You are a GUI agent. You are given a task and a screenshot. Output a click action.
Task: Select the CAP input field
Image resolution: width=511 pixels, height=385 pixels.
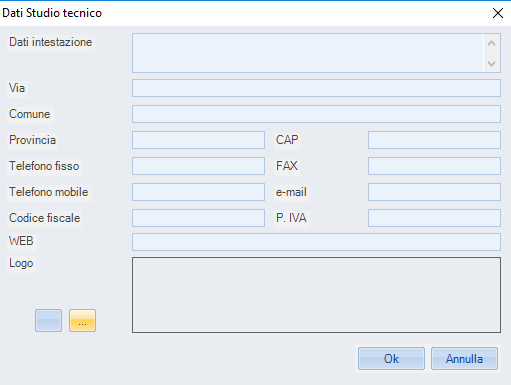[434, 140]
